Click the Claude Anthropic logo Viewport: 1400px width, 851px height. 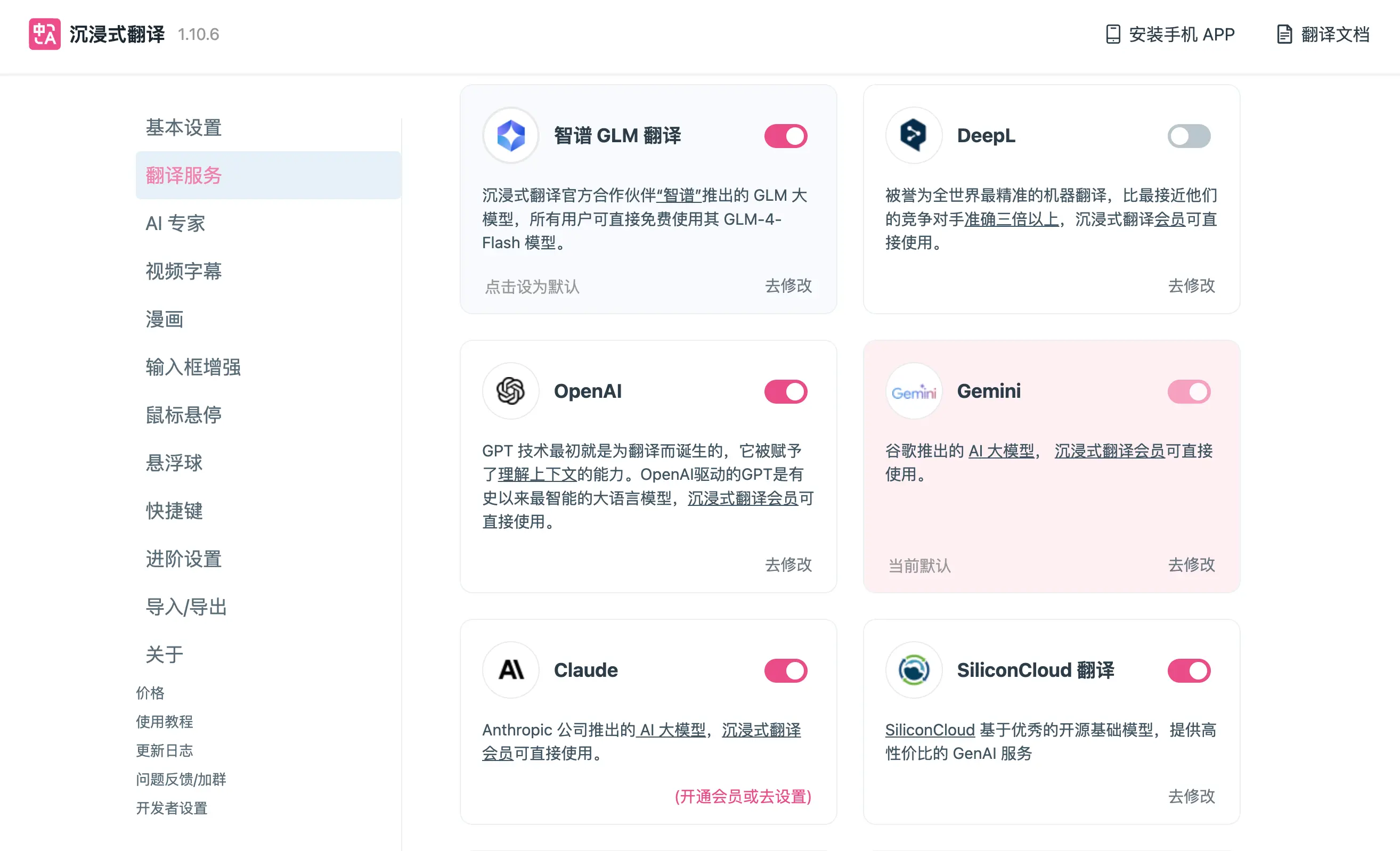point(511,670)
